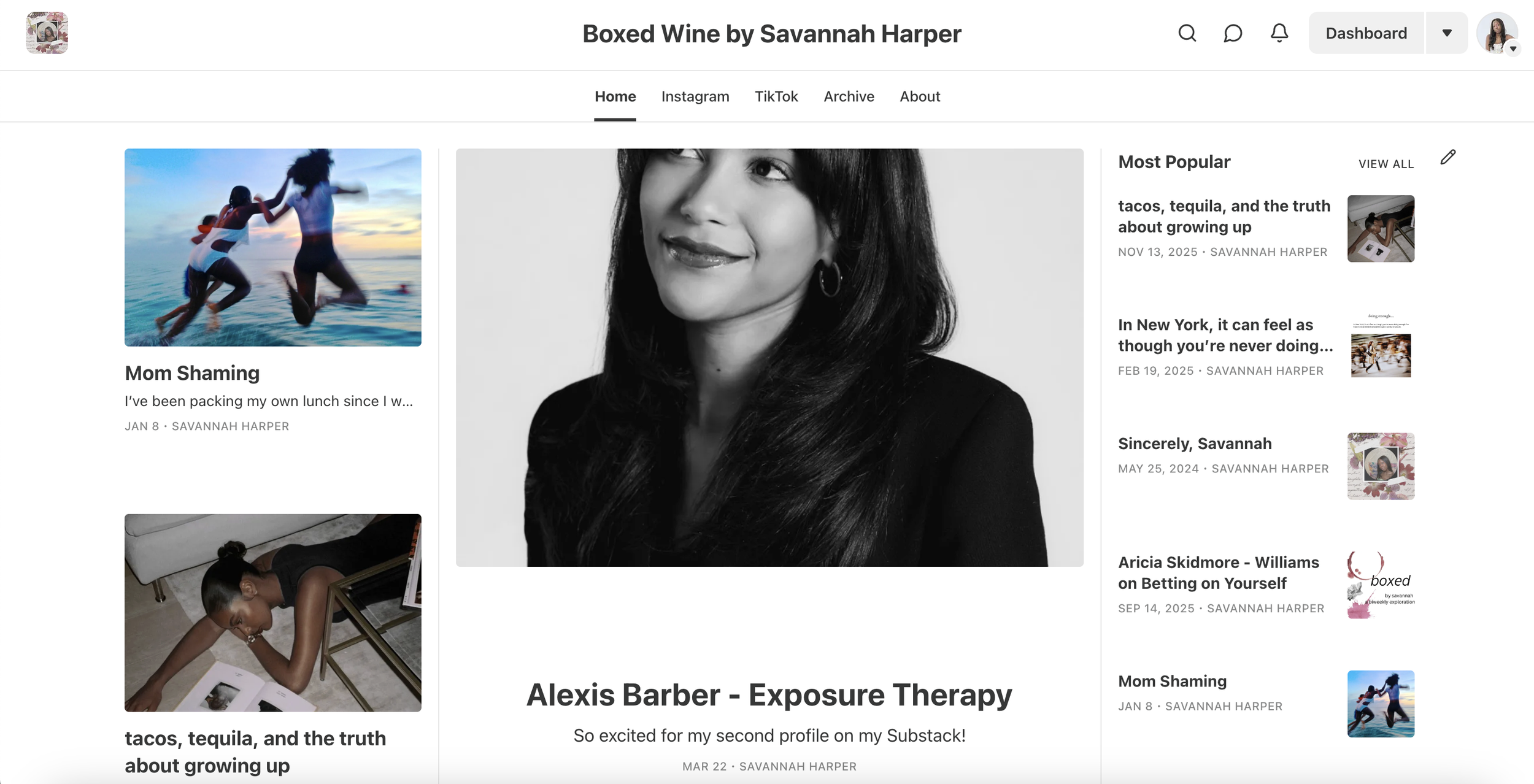
Task: Click the Boxed Wine publication logo
Action: pyautogui.click(x=47, y=33)
